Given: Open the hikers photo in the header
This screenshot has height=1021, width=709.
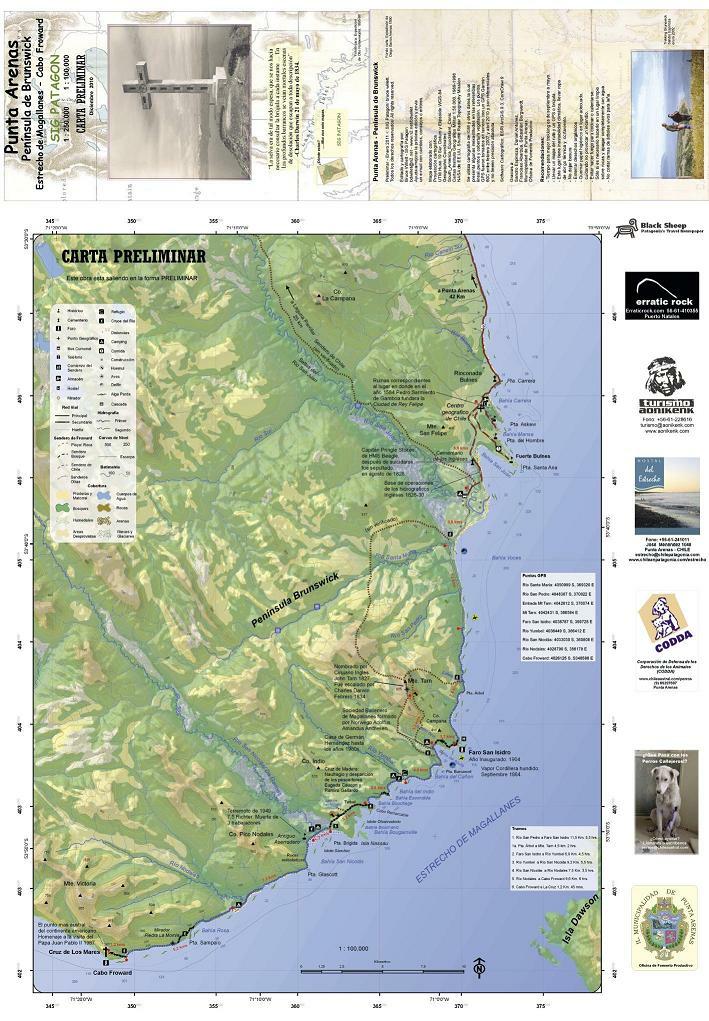Looking at the screenshot, I should click(667, 114).
